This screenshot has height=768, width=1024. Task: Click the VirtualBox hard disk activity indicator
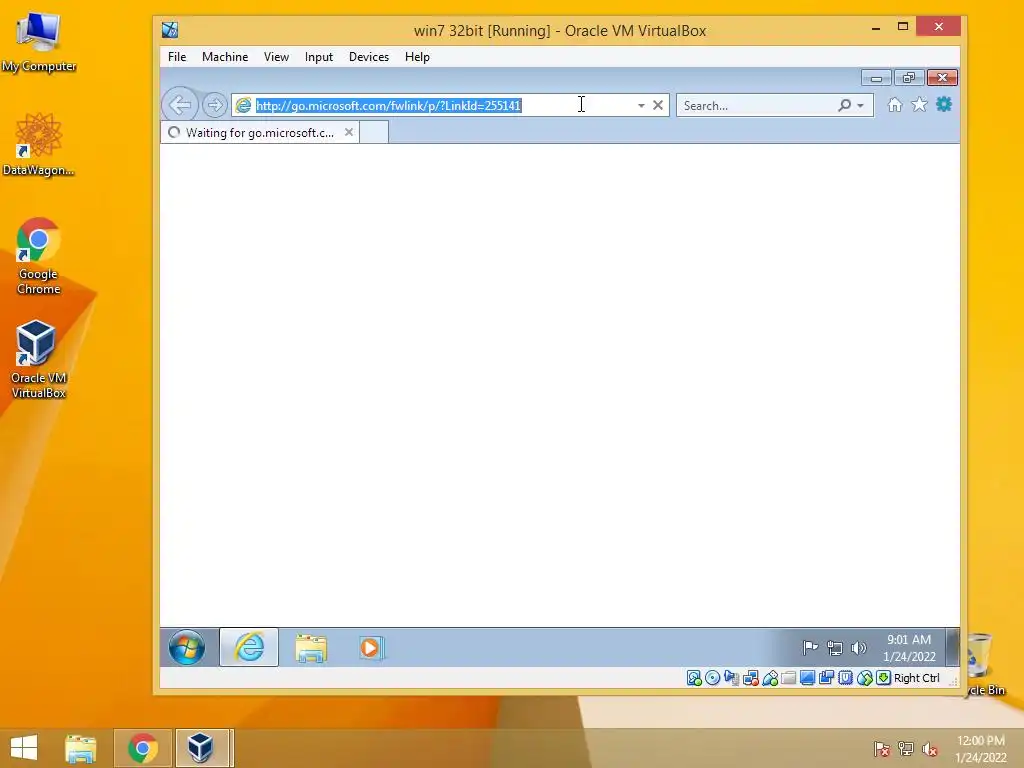click(694, 678)
